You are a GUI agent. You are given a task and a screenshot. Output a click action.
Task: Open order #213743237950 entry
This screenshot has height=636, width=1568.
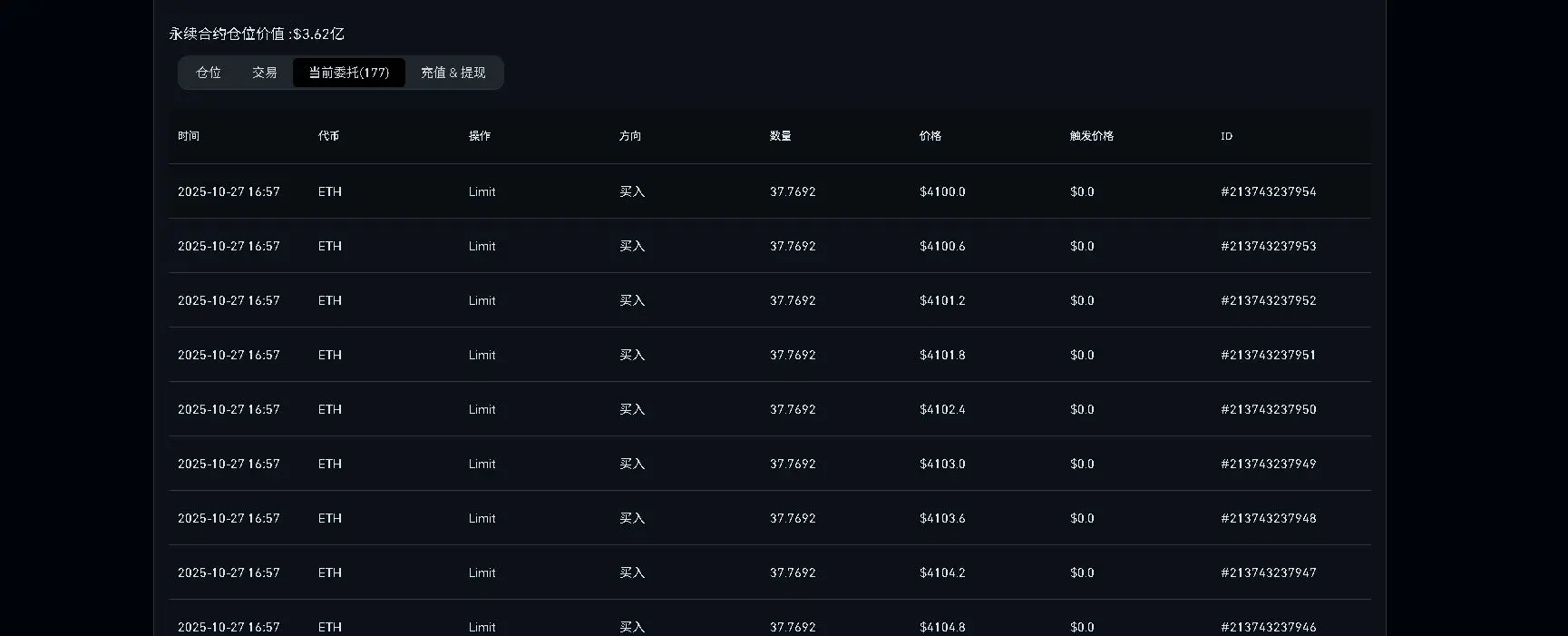1269,409
